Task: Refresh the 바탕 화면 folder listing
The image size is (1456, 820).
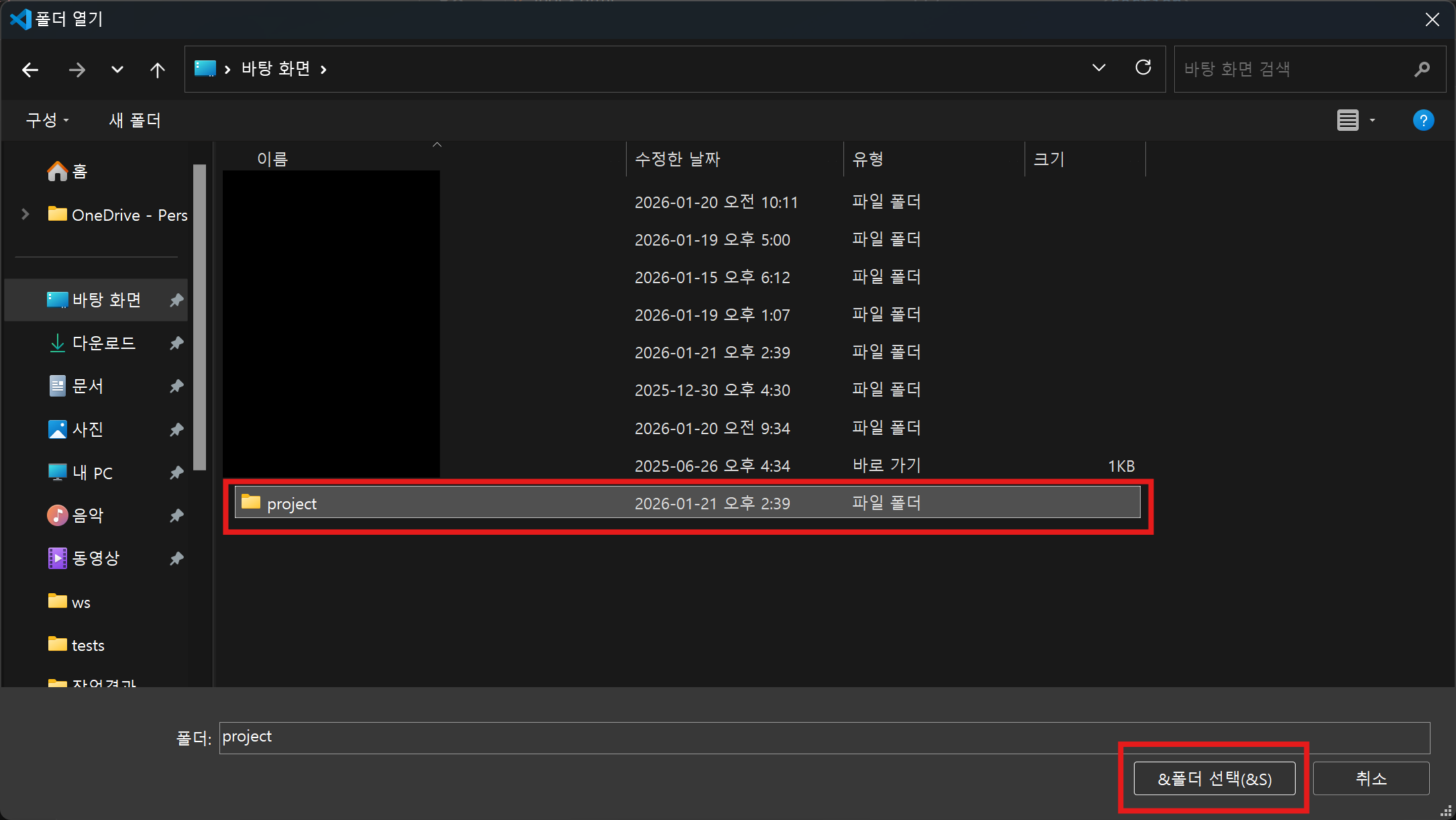Action: (x=1143, y=68)
